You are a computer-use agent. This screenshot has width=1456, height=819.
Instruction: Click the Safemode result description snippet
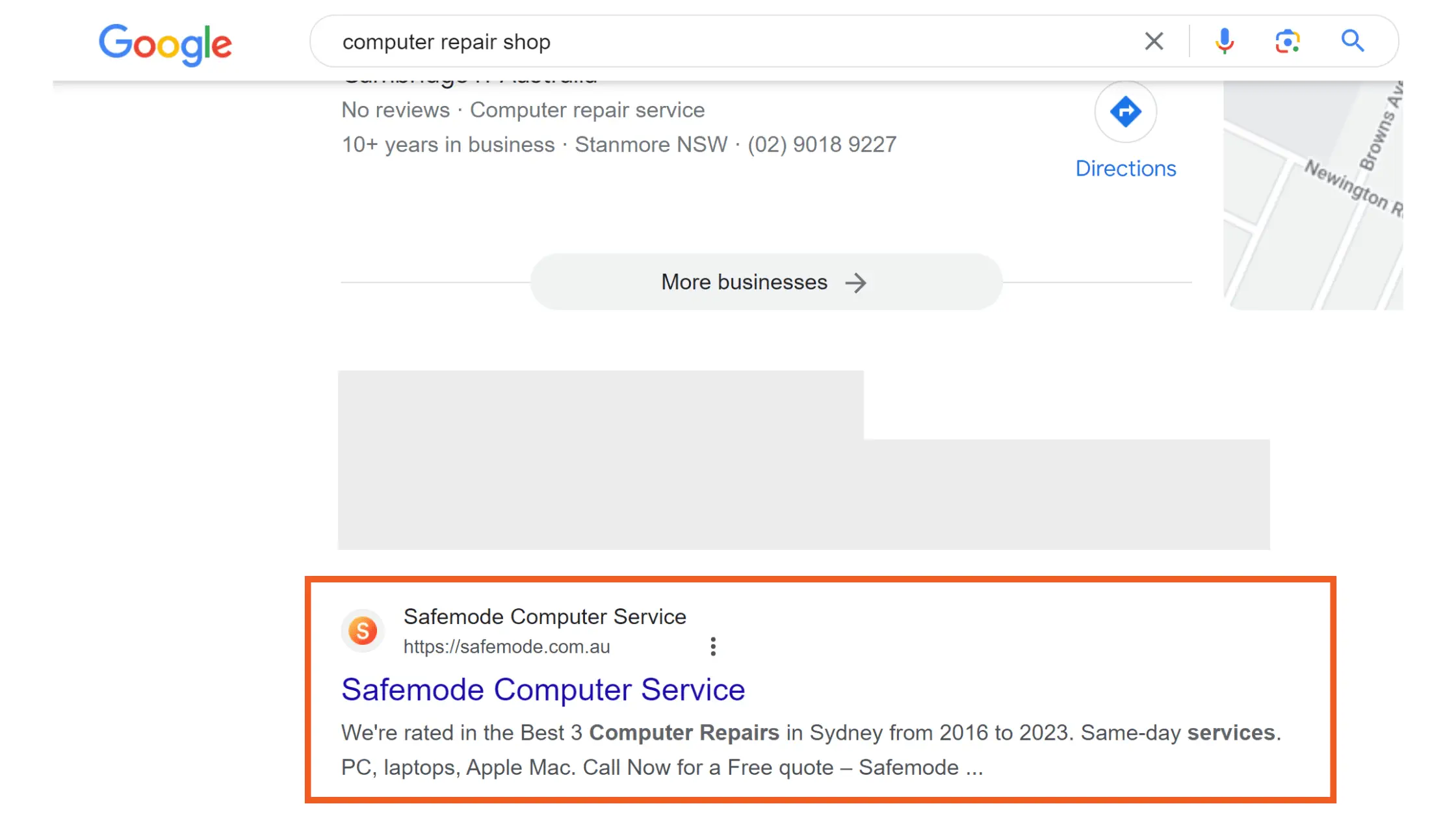(x=780, y=750)
